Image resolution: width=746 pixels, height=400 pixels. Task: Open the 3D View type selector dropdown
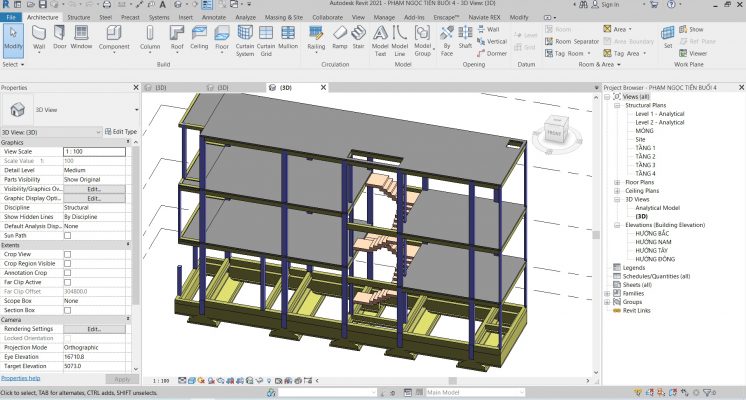pyautogui.click(x=134, y=110)
